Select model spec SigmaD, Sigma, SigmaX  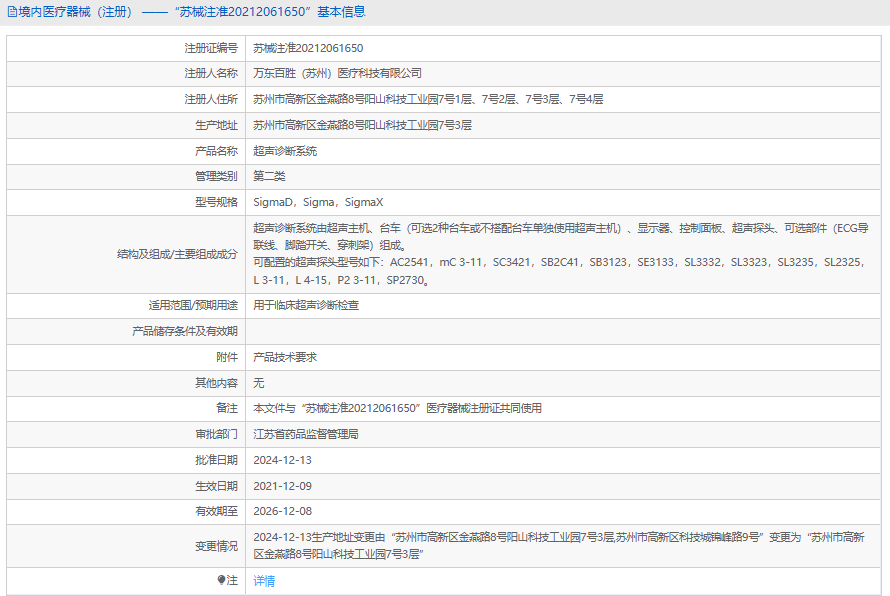[318, 202]
